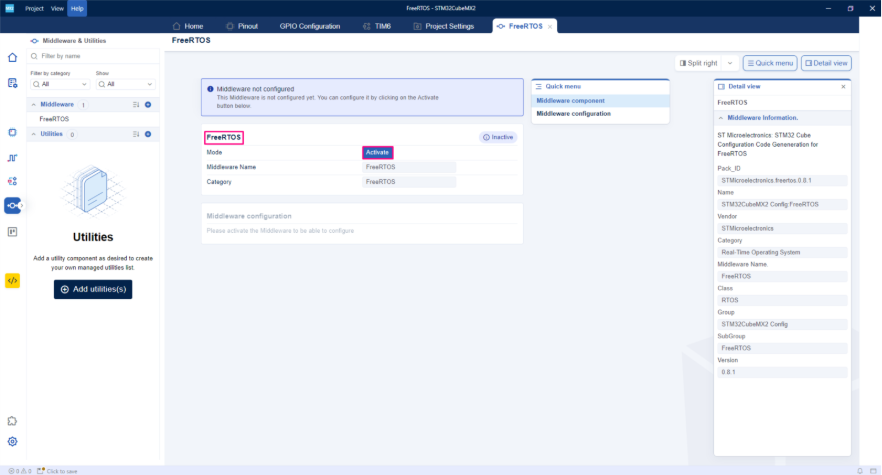The image size is (882, 475).
Task: Click the Group value STM32CubeMX2 Config
Action: (x=782, y=324)
